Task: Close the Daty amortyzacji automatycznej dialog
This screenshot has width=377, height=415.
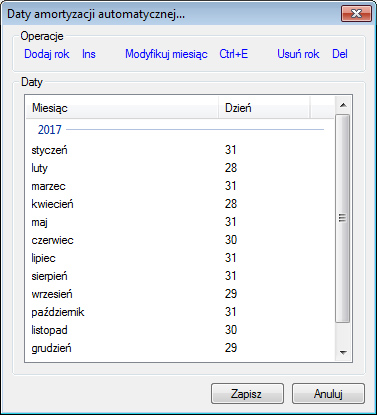Action: [x=356, y=13]
